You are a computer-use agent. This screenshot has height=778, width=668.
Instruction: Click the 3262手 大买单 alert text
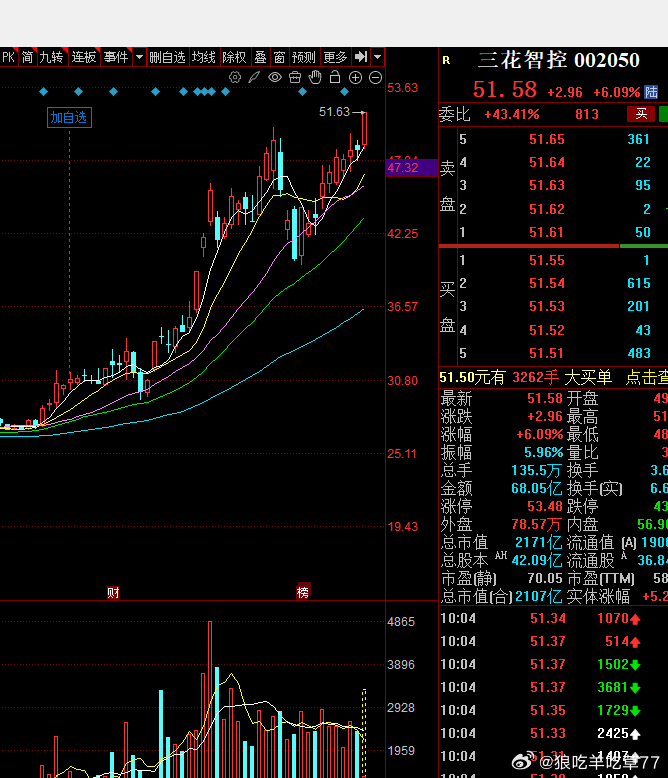click(x=562, y=378)
